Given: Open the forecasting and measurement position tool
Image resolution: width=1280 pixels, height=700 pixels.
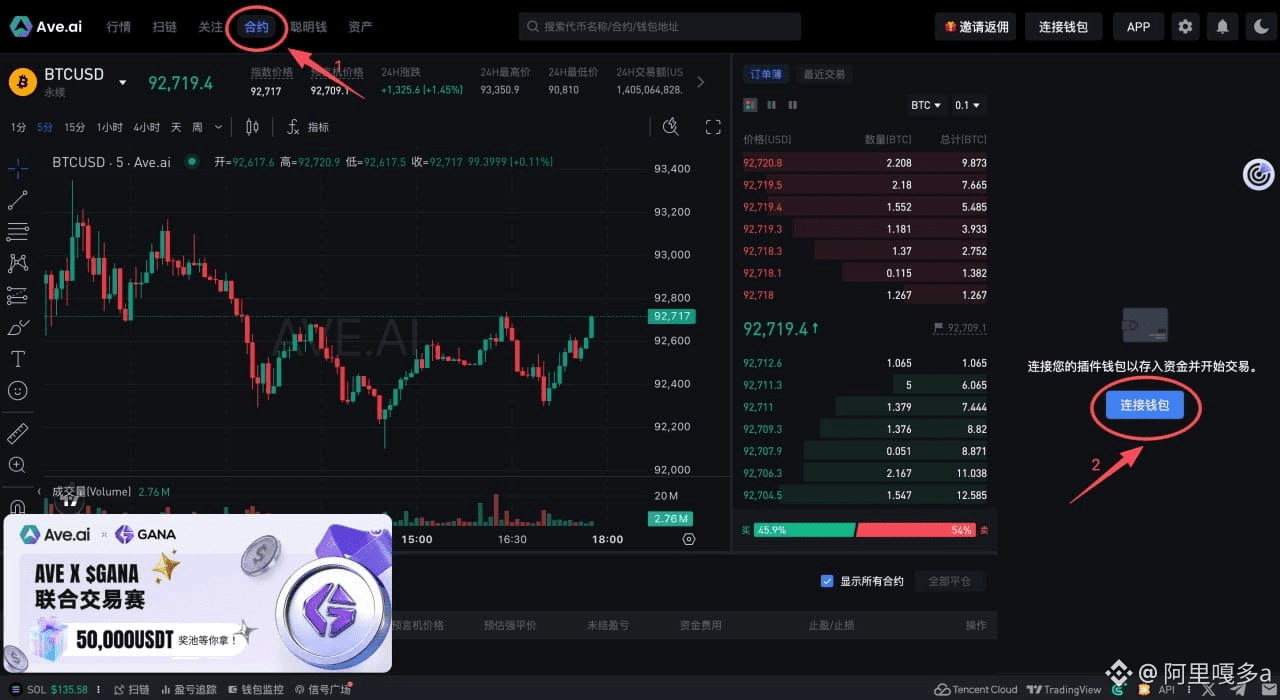Looking at the screenshot, I should pyautogui.click(x=17, y=295).
